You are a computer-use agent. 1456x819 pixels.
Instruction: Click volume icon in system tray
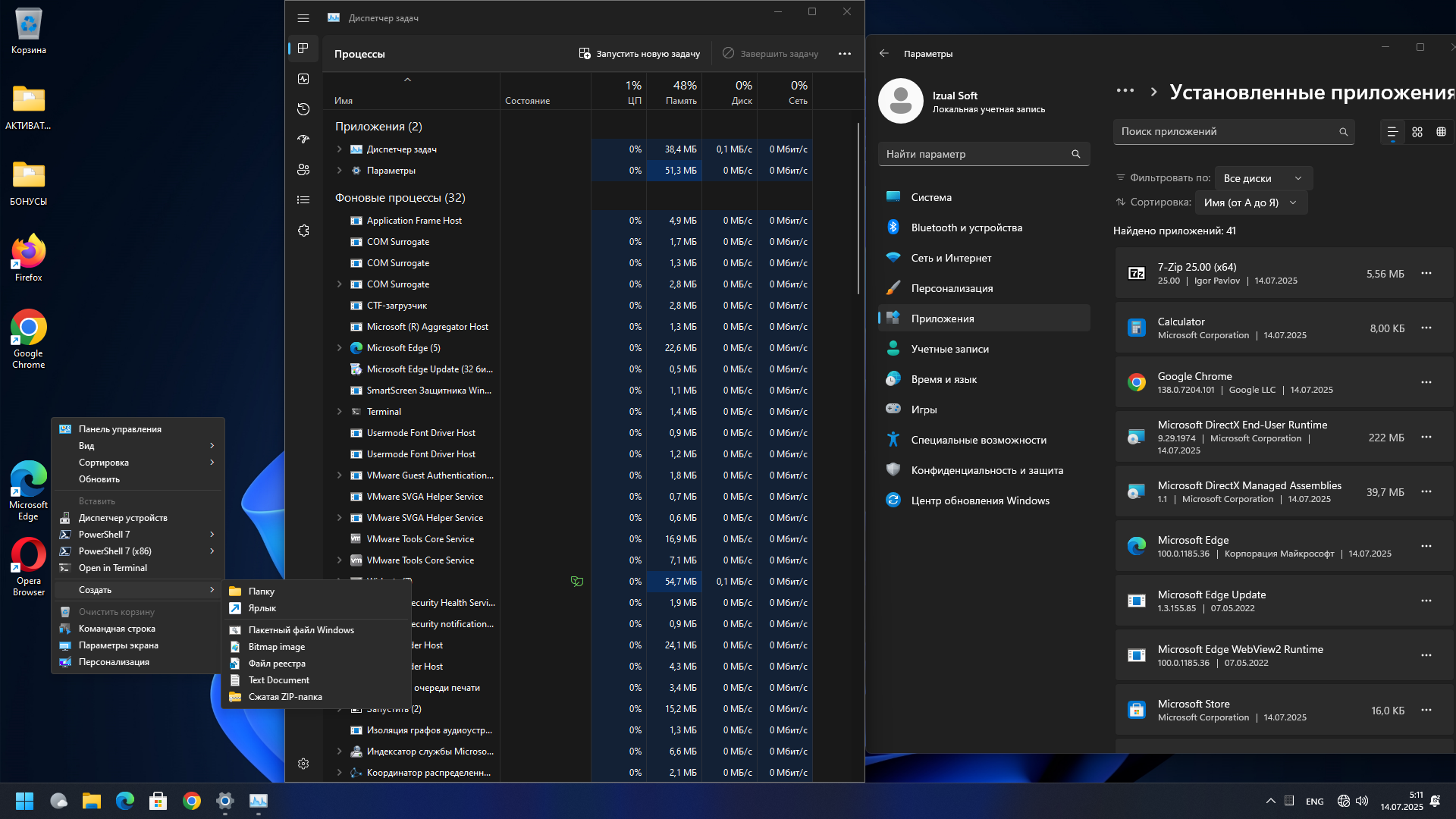point(1362,801)
